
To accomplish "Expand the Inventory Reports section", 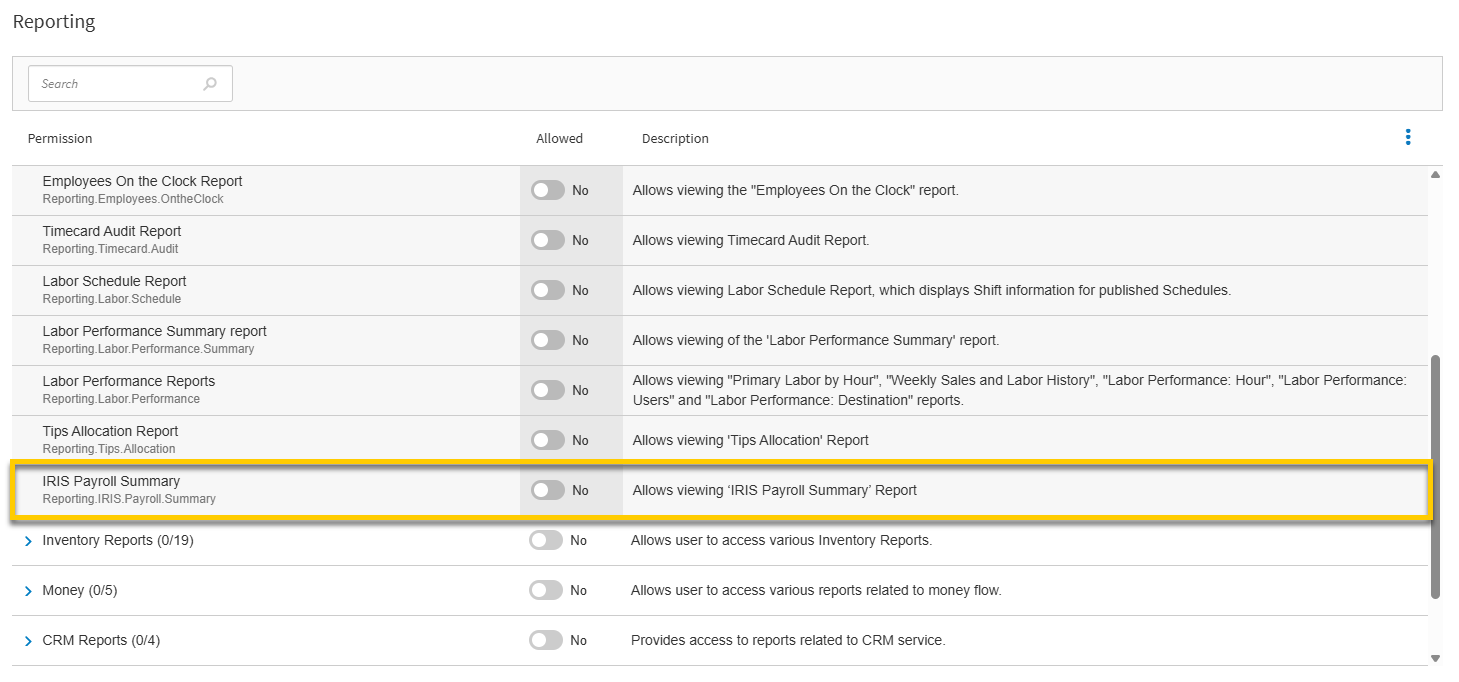I will [x=27, y=540].
